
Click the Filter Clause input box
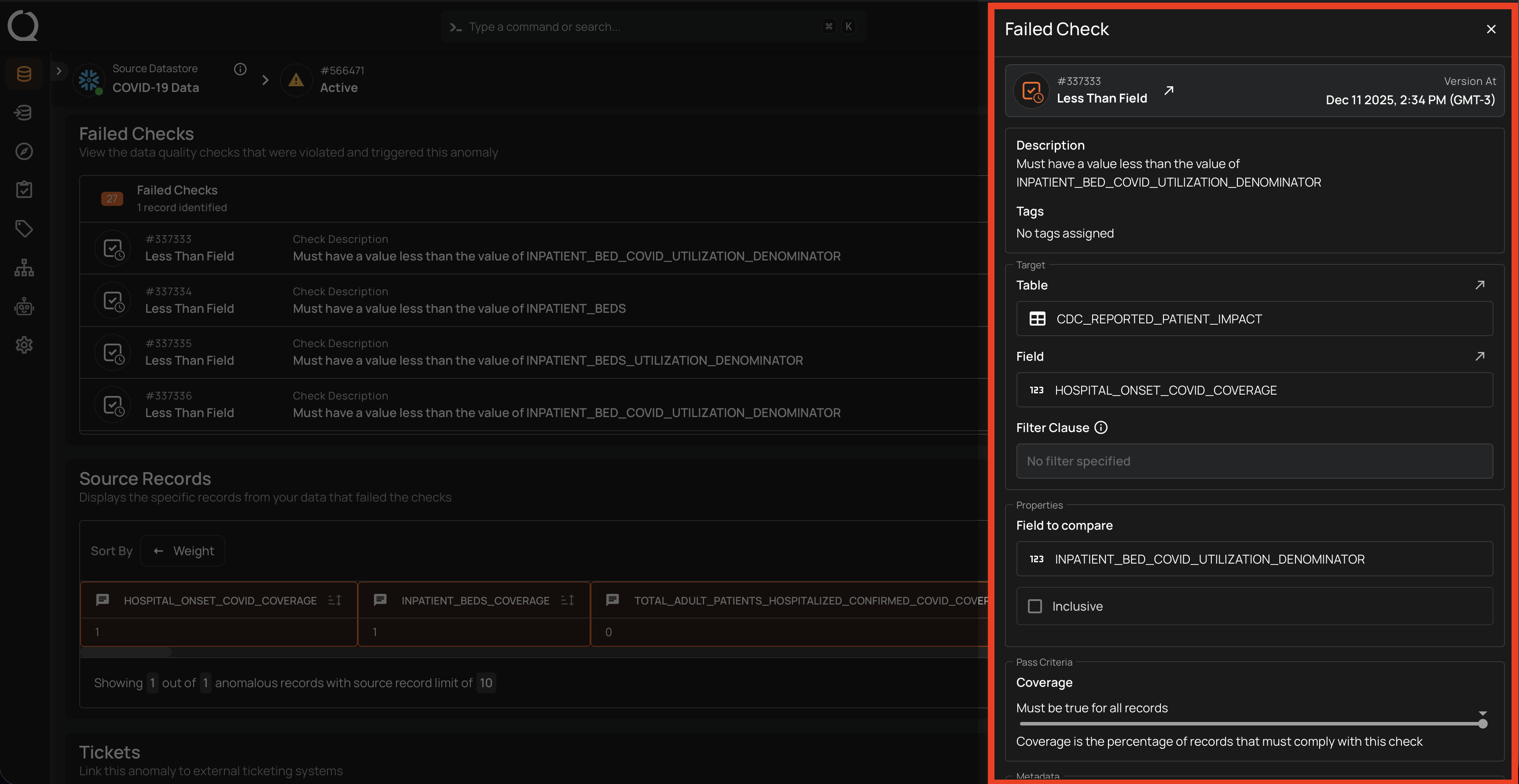tap(1254, 461)
